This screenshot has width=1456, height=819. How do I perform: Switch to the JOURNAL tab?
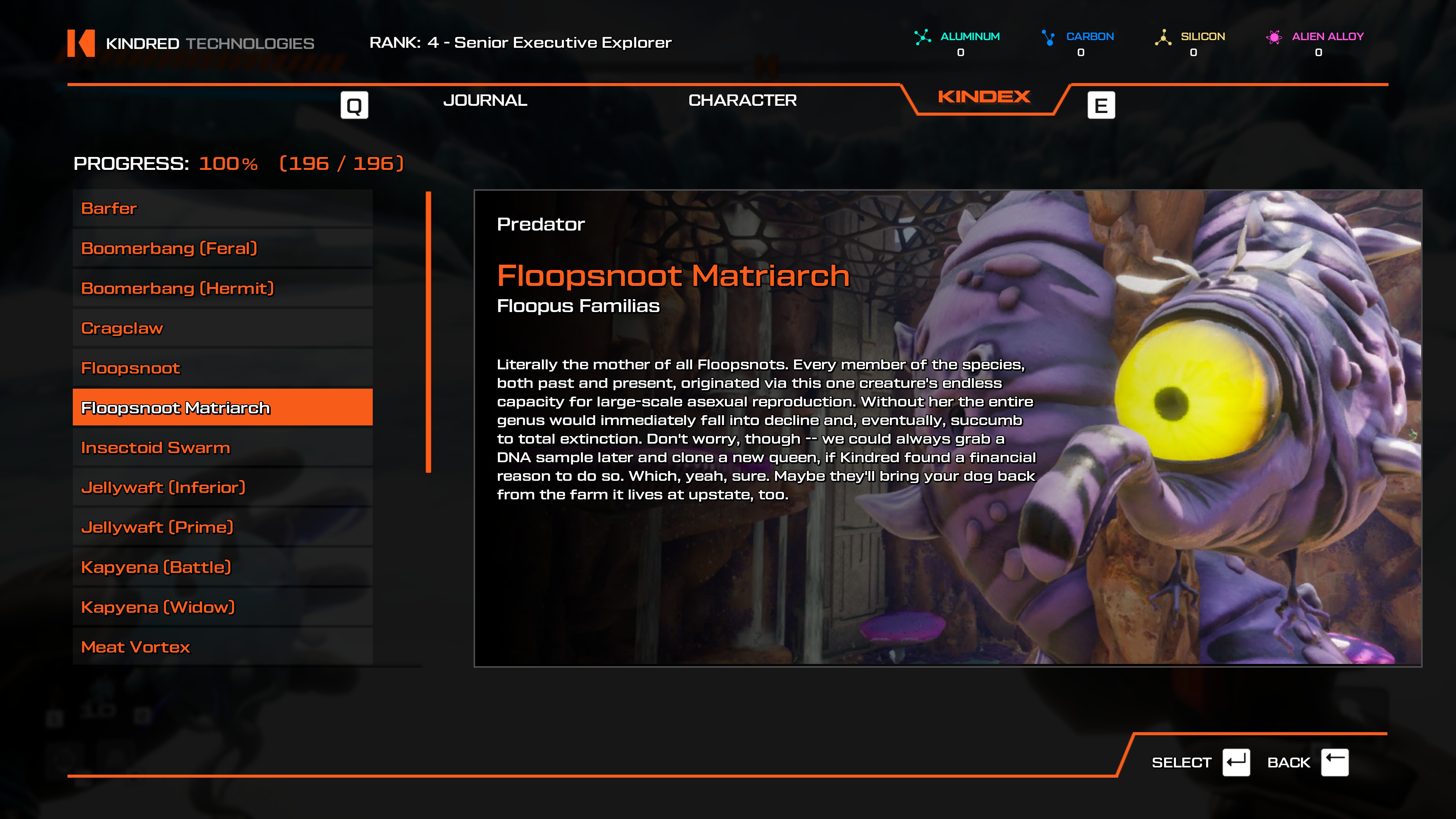click(485, 100)
